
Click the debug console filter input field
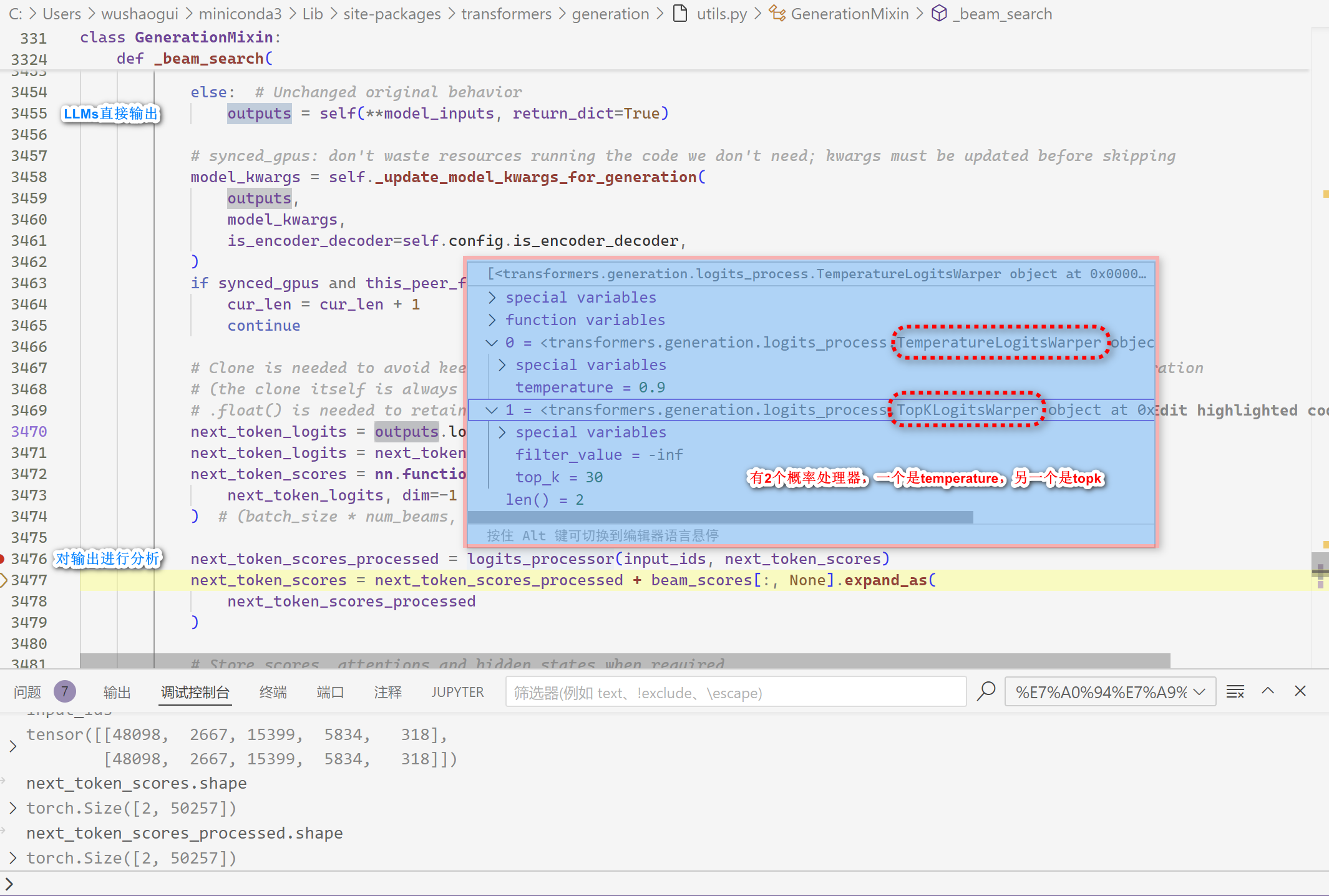coord(735,692)
